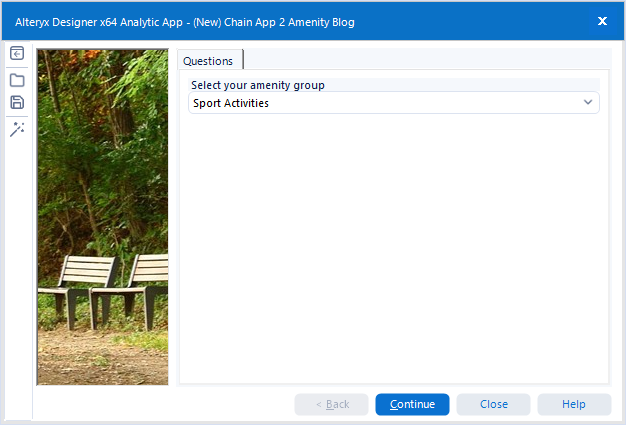The image size is (626, 425).
Task: Open the Sport Activities combo box
Action: [394, 103]
